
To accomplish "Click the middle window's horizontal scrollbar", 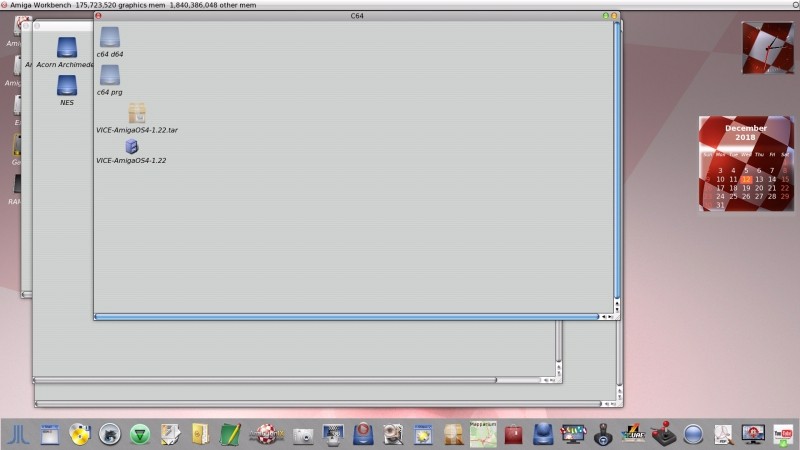I will tap(265, 380).
